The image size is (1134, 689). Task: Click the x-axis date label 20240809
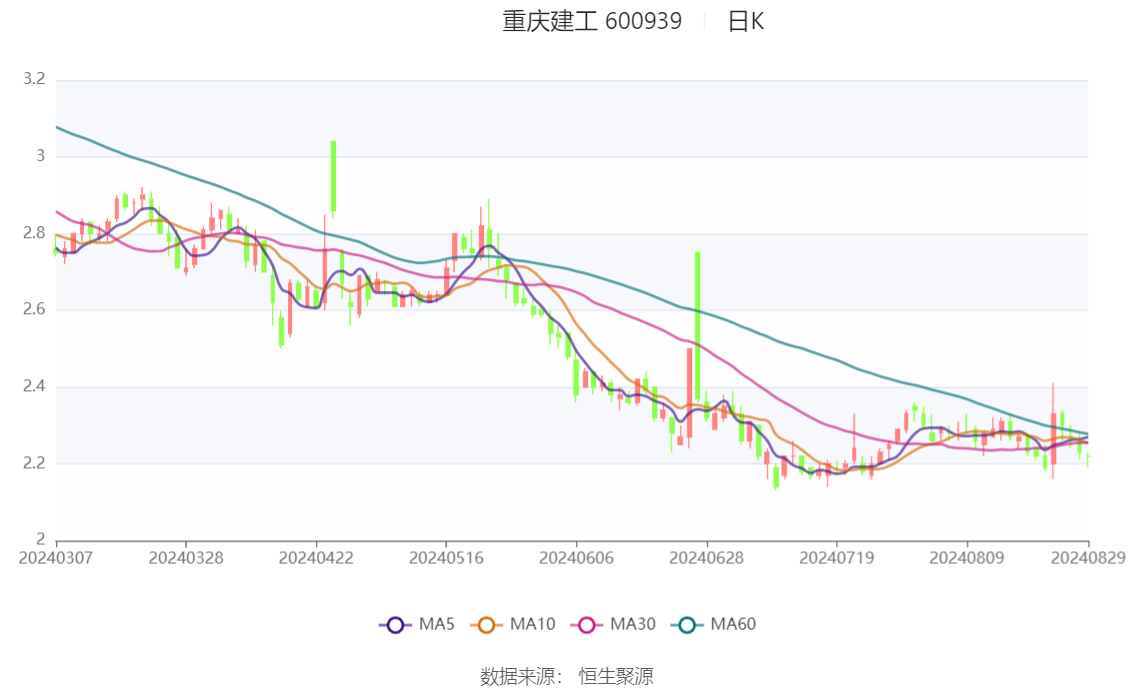pyautogui.click(x=967, y=558)
